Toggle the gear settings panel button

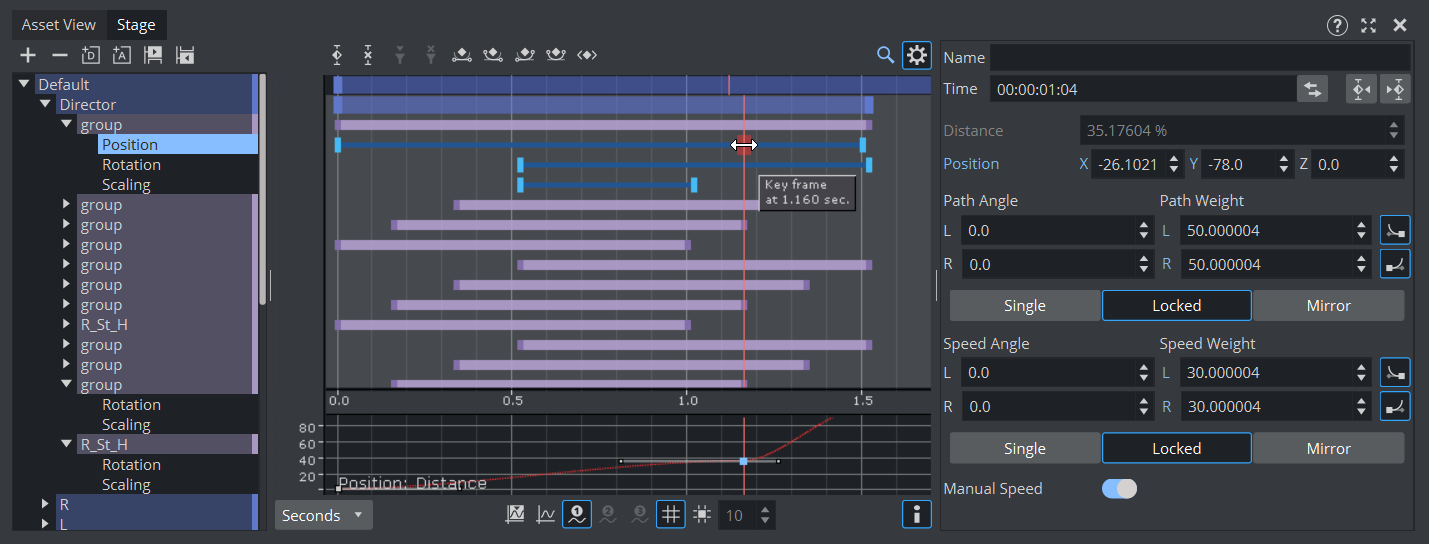pos(916,55)
